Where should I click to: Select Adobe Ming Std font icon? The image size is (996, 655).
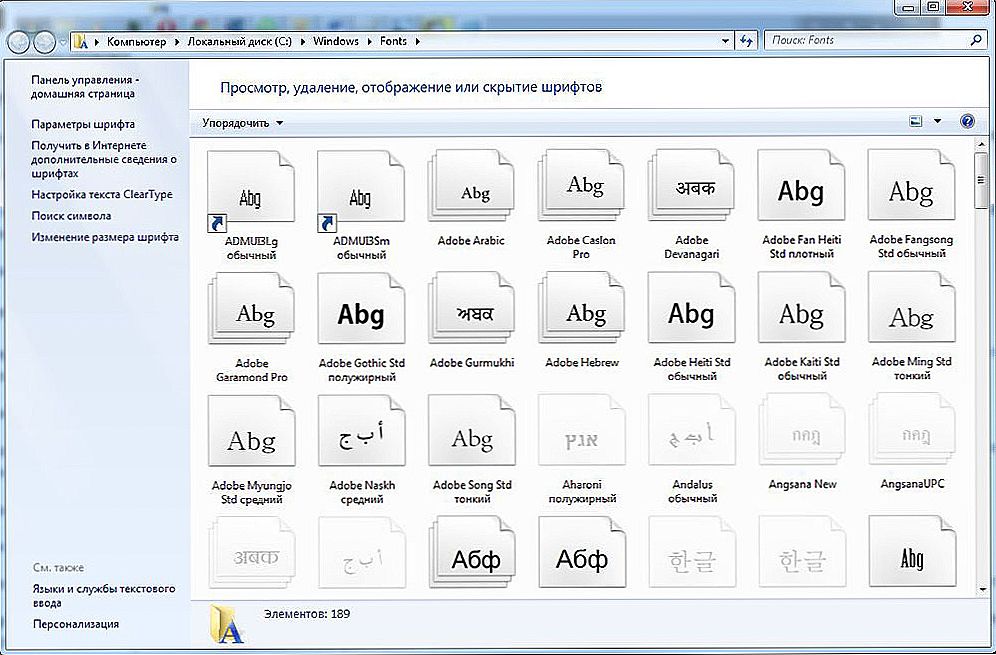coord(912,309)
